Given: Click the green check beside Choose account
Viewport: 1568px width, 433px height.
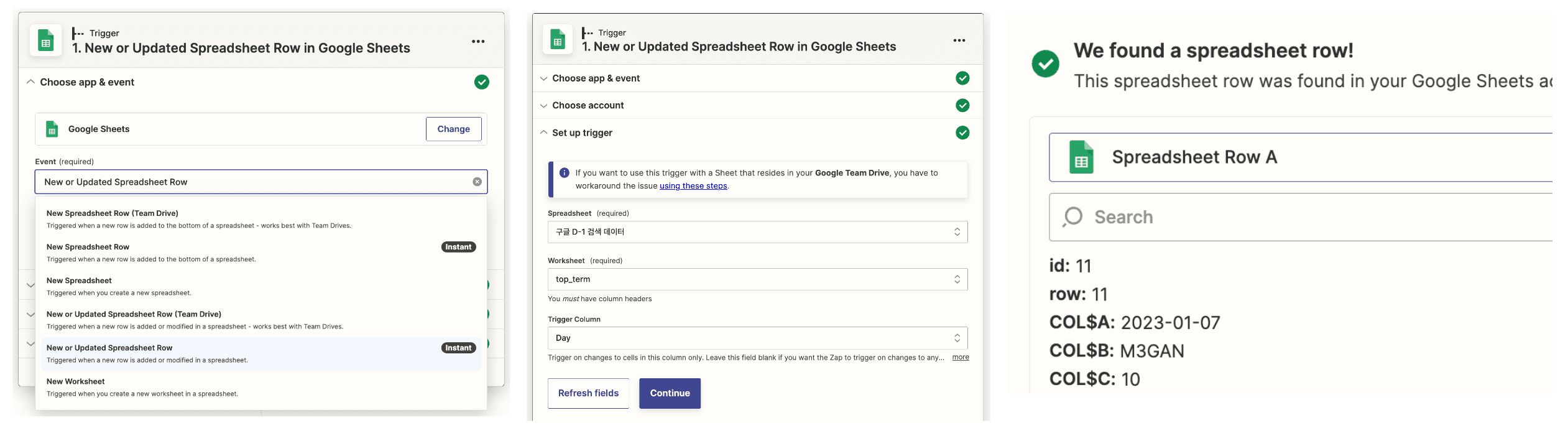Looking at the screenshot, I should point(962,105).
